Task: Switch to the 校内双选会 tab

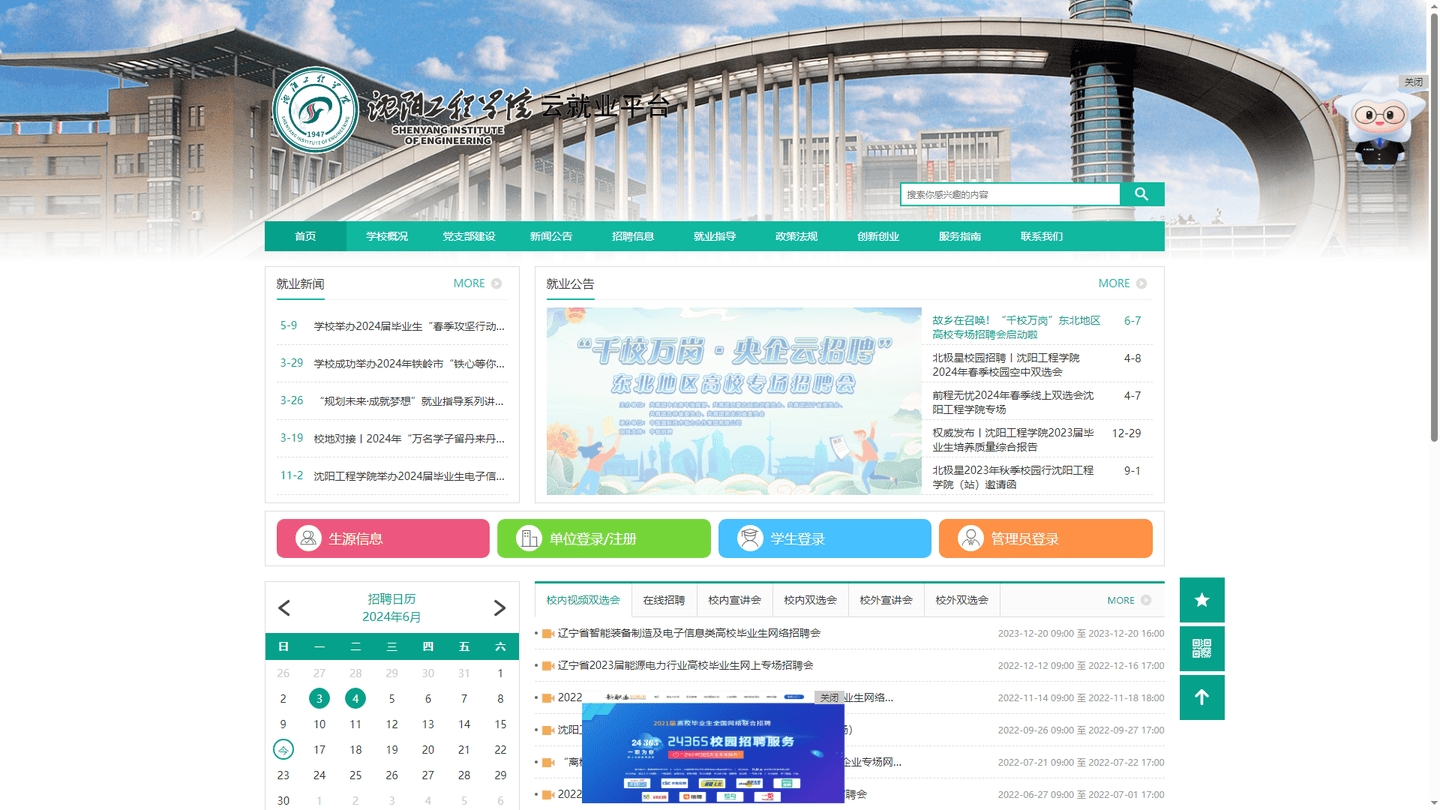Action: (x=810, y=600)
